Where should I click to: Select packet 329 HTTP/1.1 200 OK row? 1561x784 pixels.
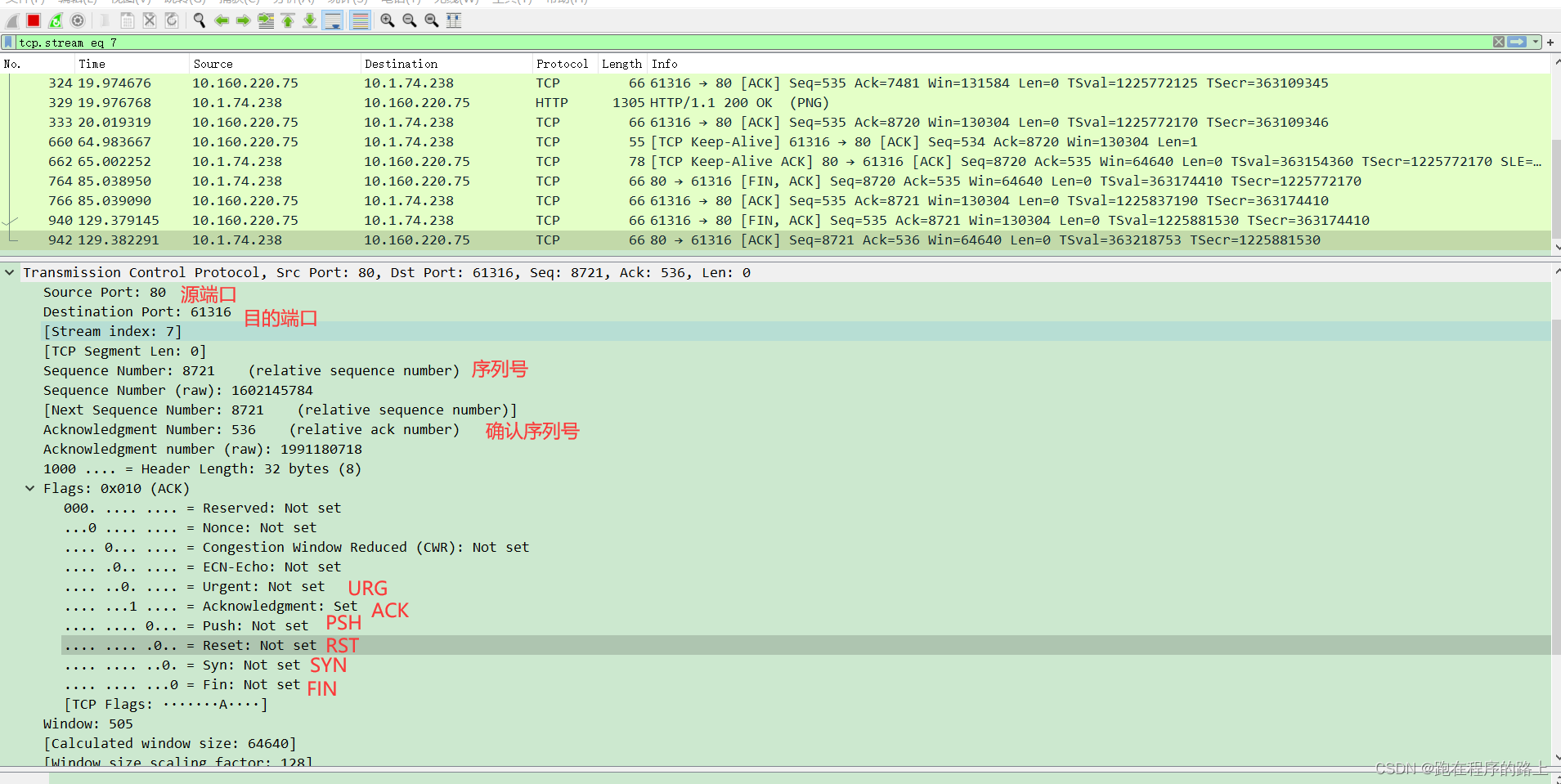(x=775, y=103)
